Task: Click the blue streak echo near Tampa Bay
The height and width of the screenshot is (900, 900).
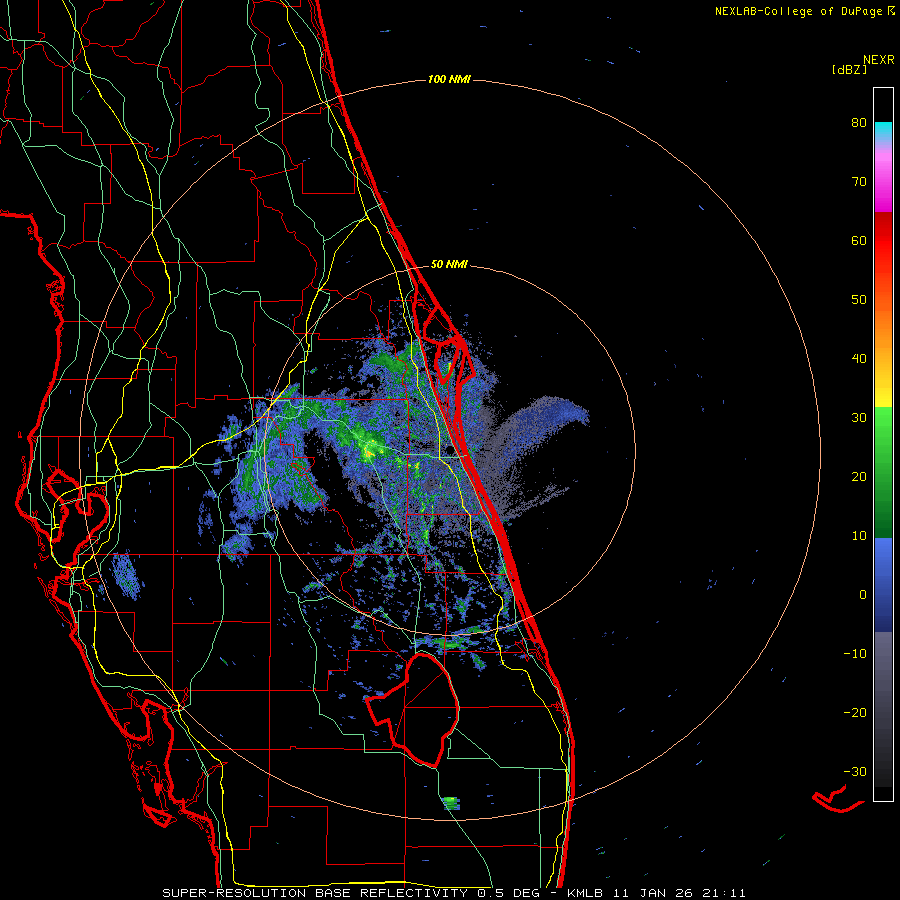Action: coord(126,576)
